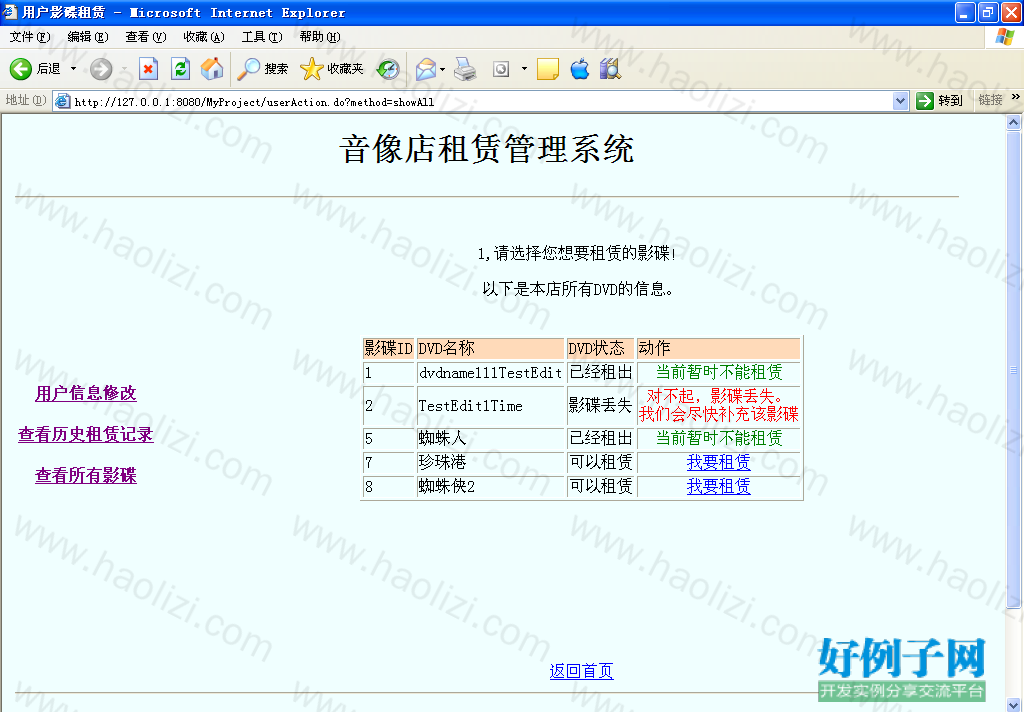1024x712 pixels.
Task: Open the Back history dropdown arrow
Action: pyautogui.click(x=73, y=69)
